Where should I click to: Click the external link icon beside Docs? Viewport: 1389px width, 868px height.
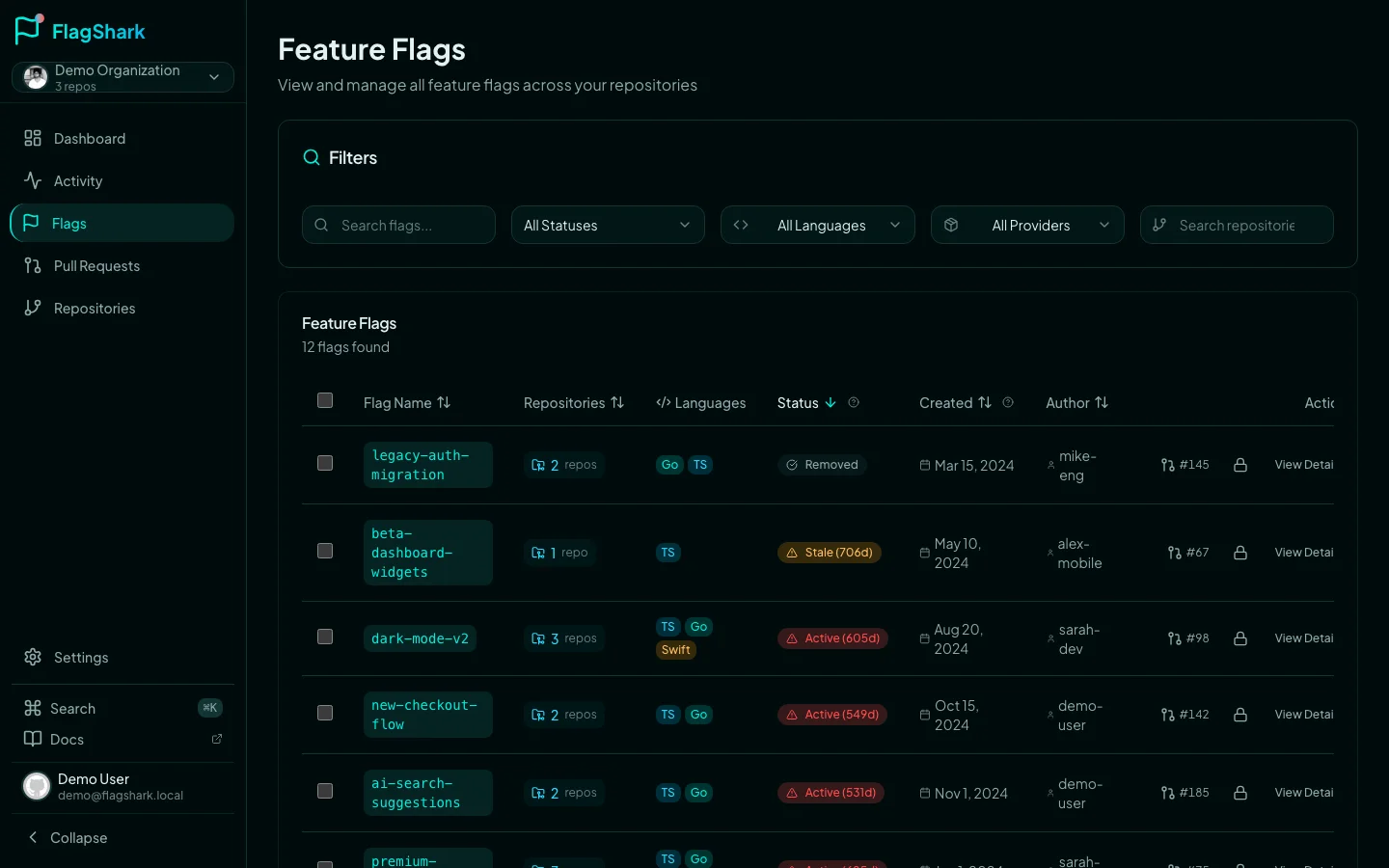216,739
